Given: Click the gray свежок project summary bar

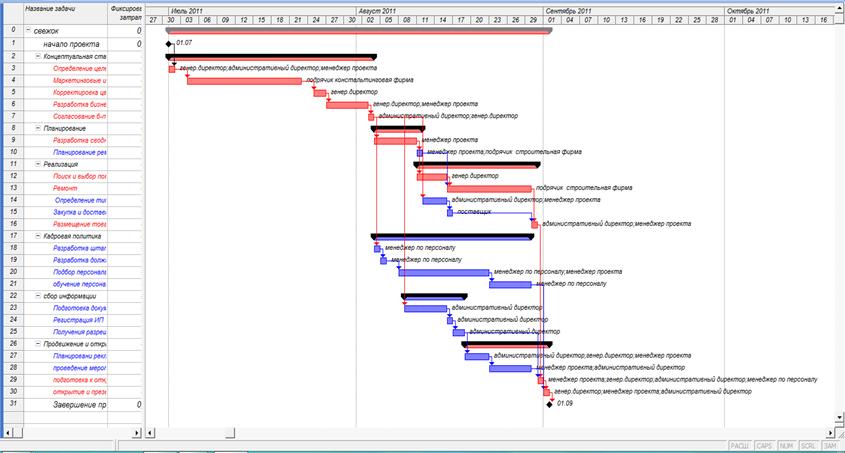Looking at the screenshot, I should 358,31.
